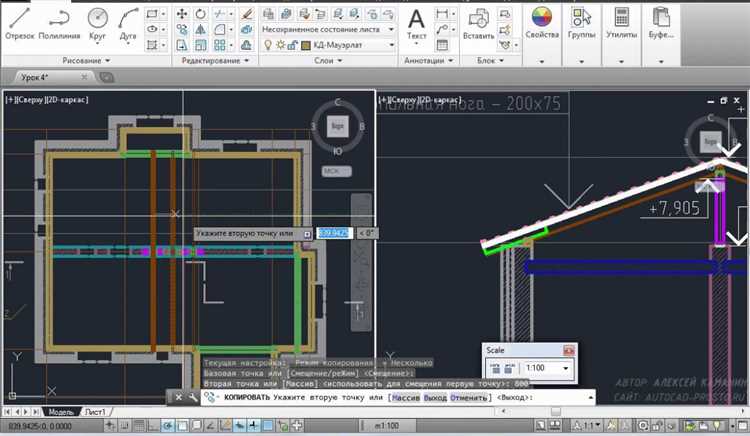Toggle the layer lock padlock icon

[x=294, y=44]
